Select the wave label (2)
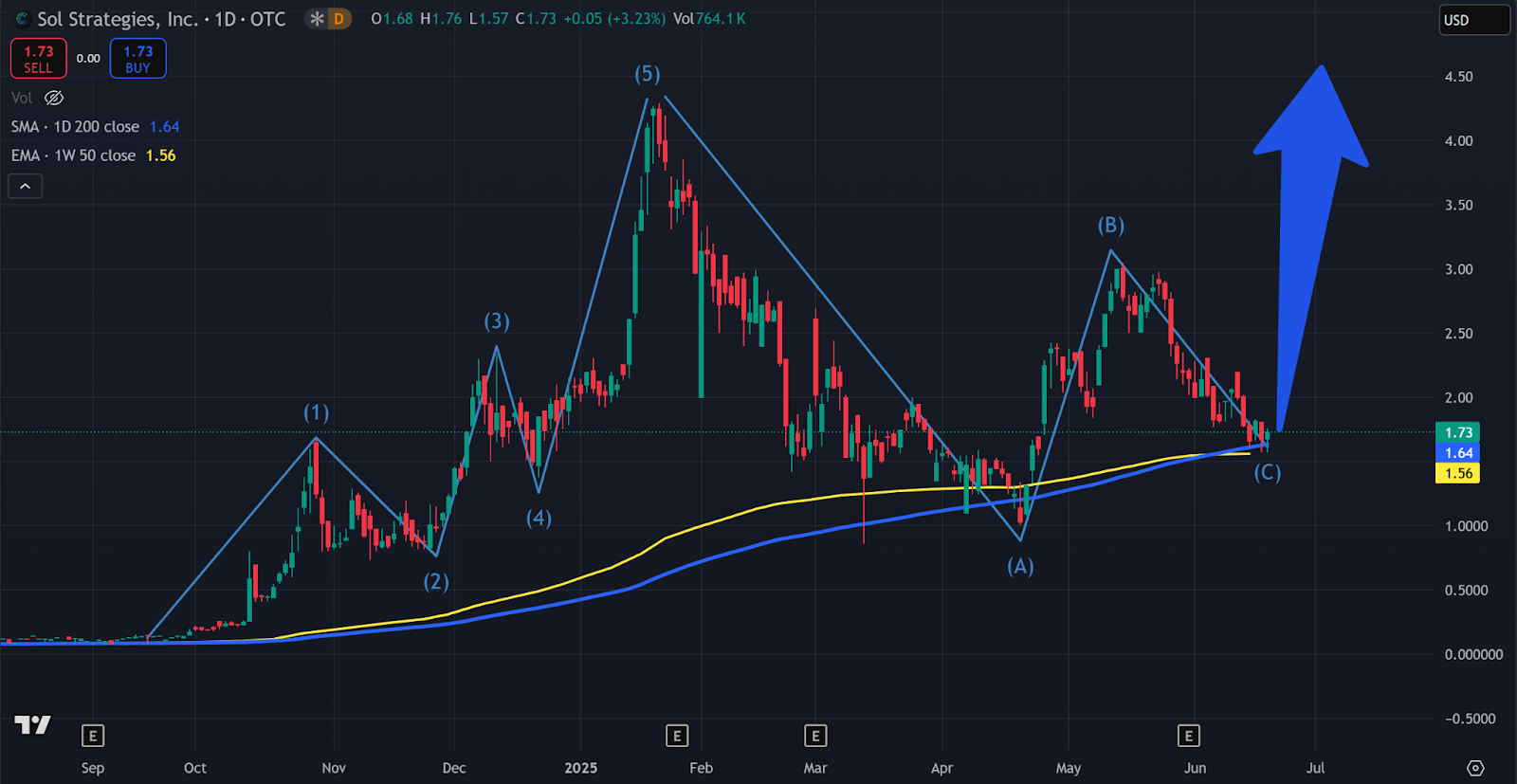This screenshot has height=784, width=1517. (x=436, y=582)
